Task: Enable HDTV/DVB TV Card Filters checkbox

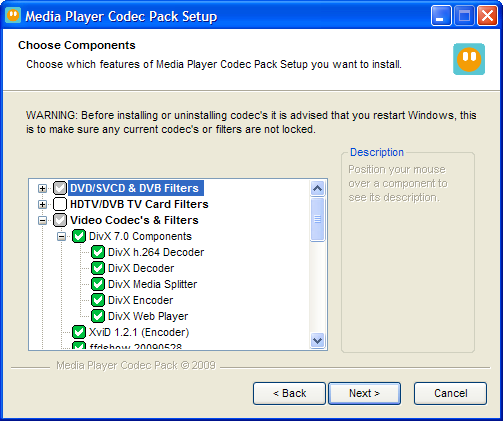Action: [x=60, y=204]
